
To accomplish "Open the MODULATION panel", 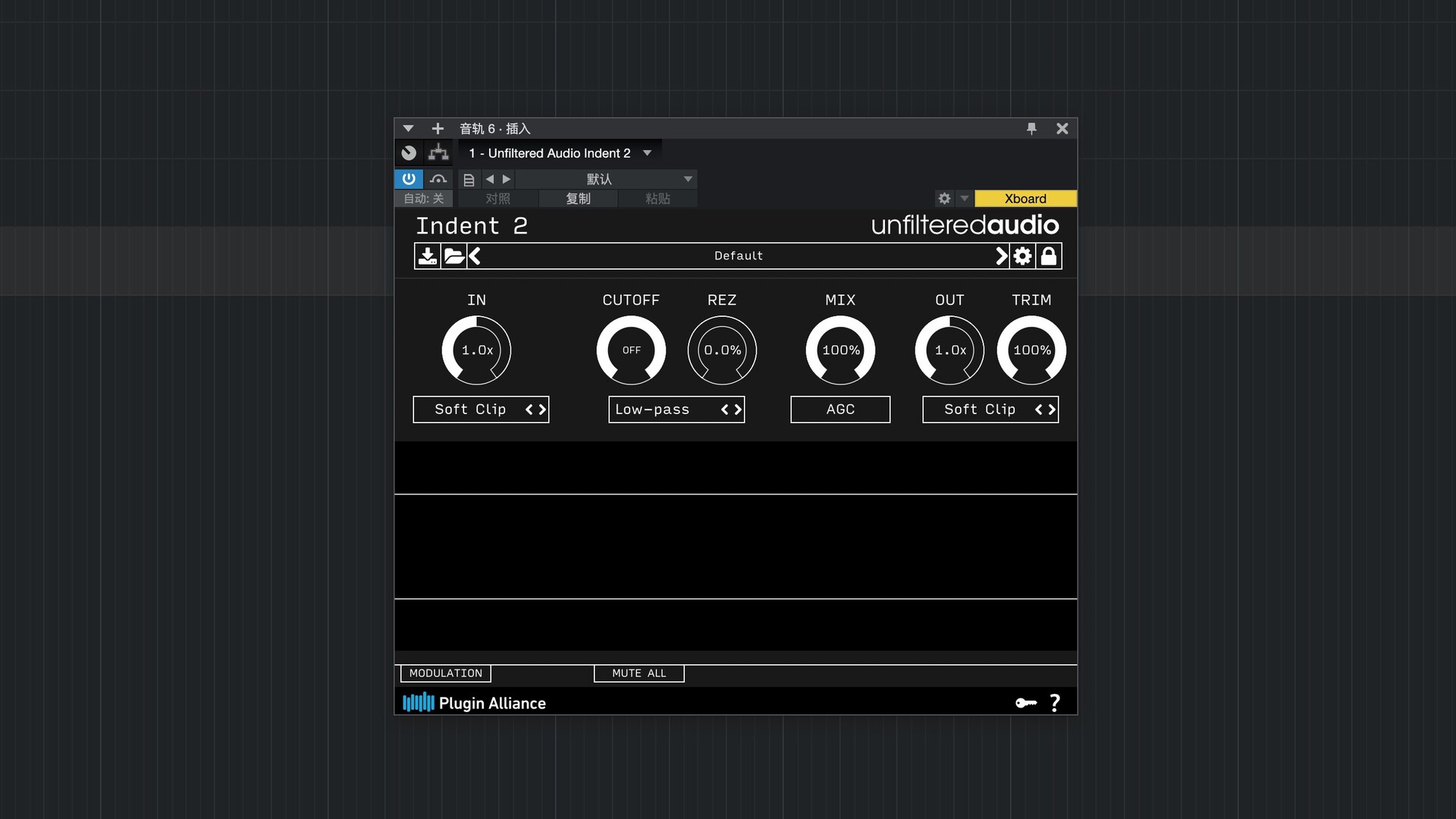I will pos(446,673).
